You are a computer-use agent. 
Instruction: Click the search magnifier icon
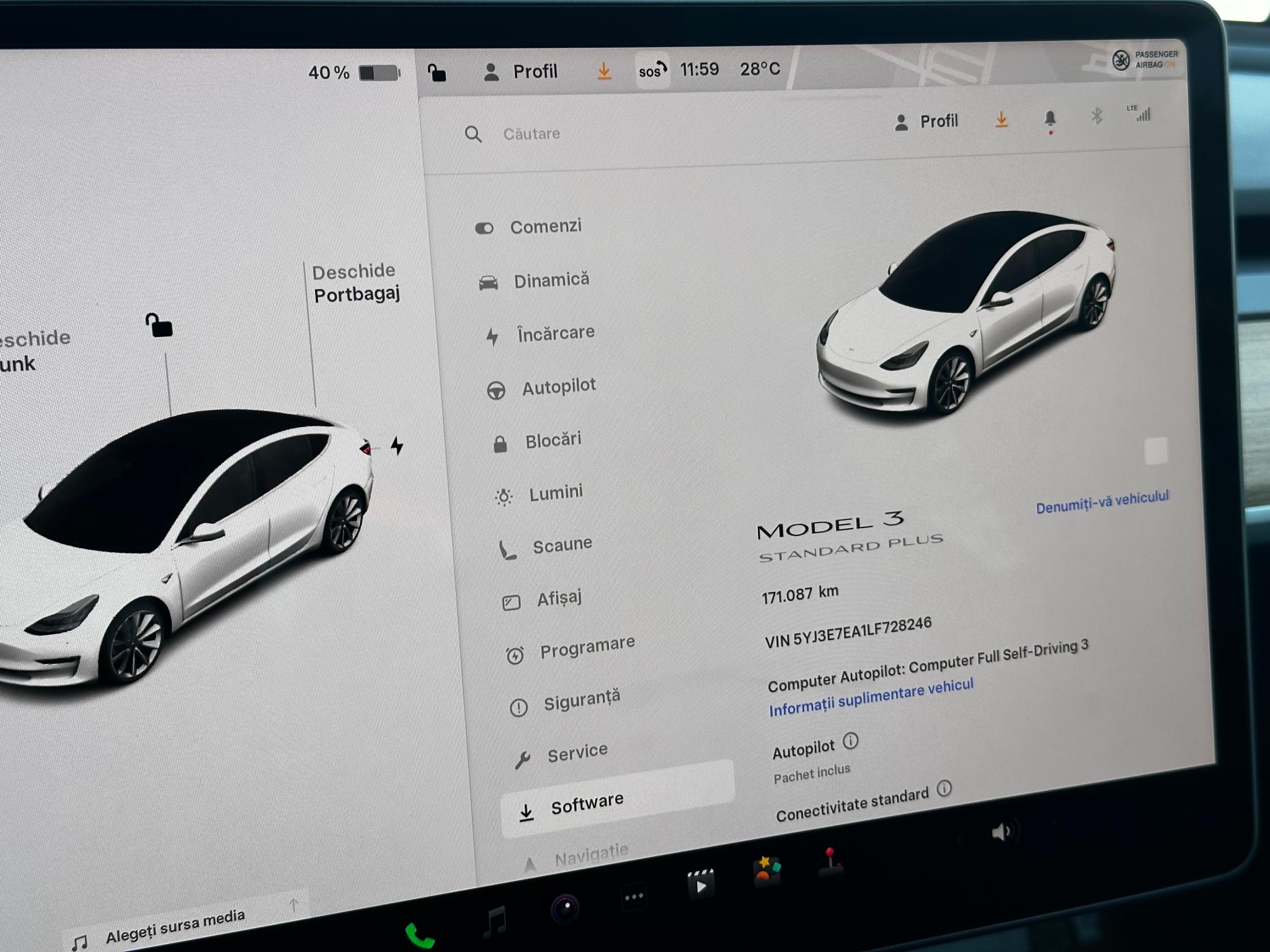[473, 134]
